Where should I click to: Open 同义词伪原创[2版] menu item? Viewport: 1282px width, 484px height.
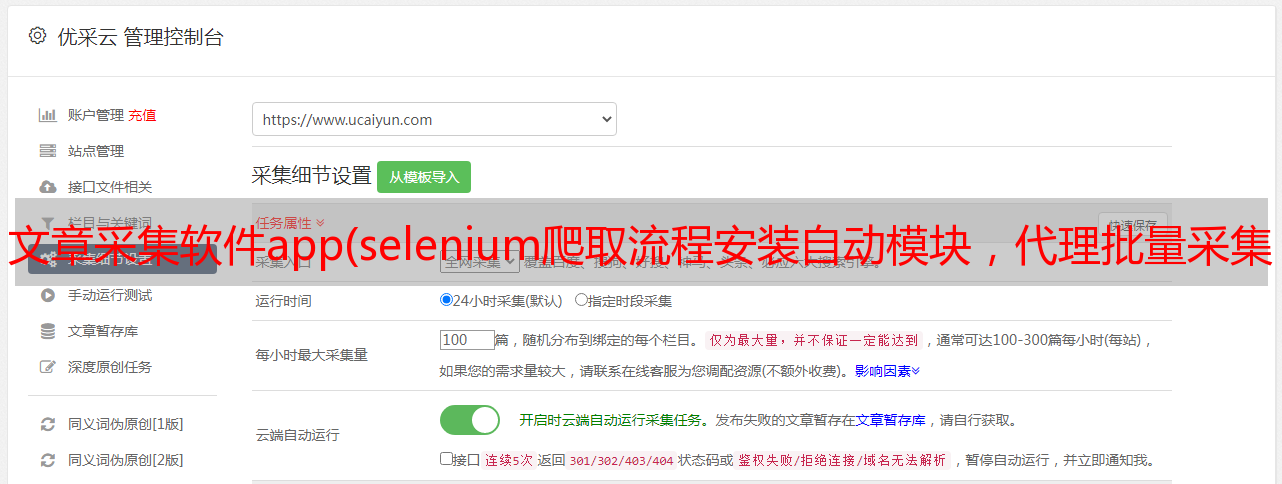[x=125, y=460]
